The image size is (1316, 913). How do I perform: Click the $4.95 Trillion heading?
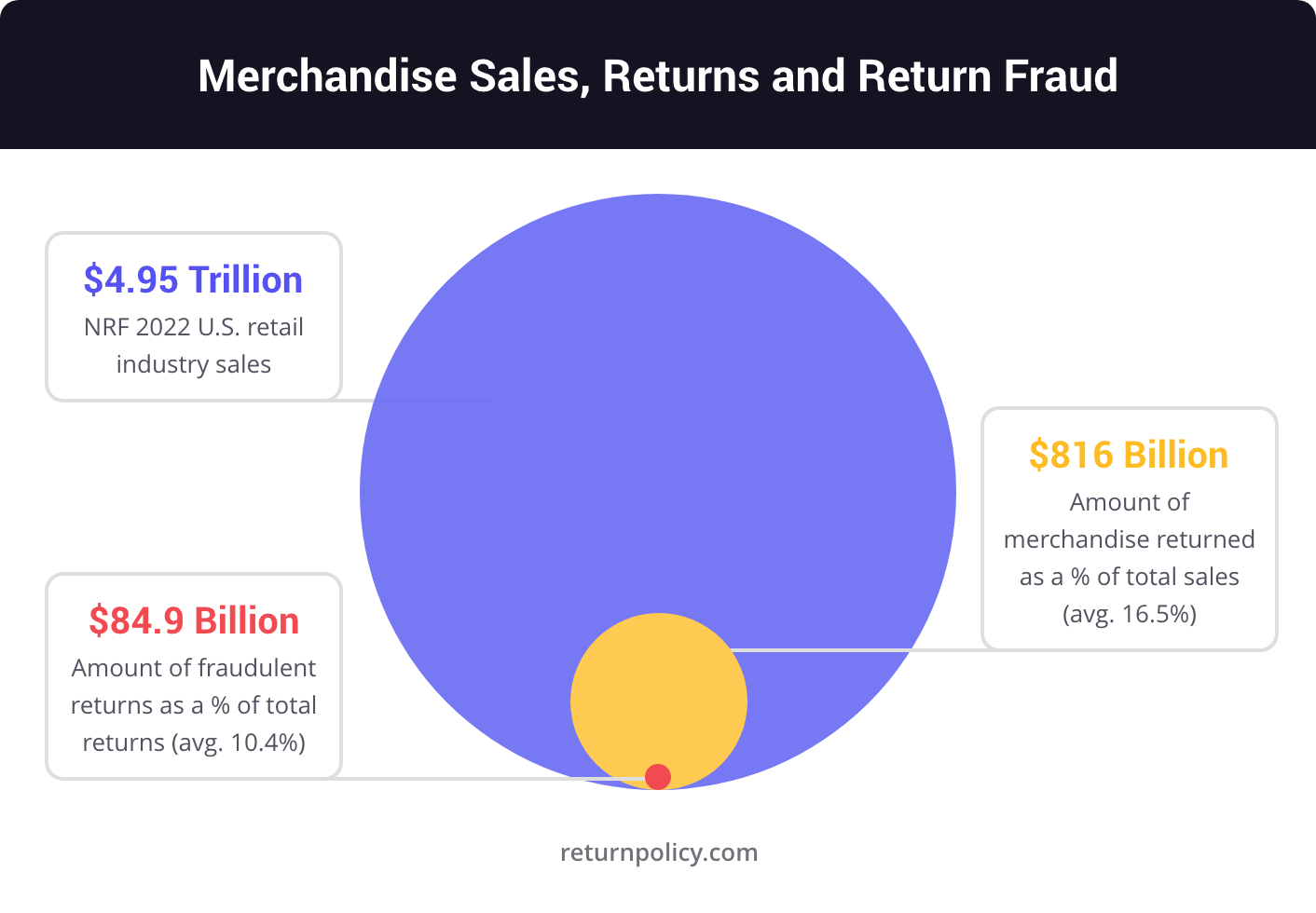[194, 279]
